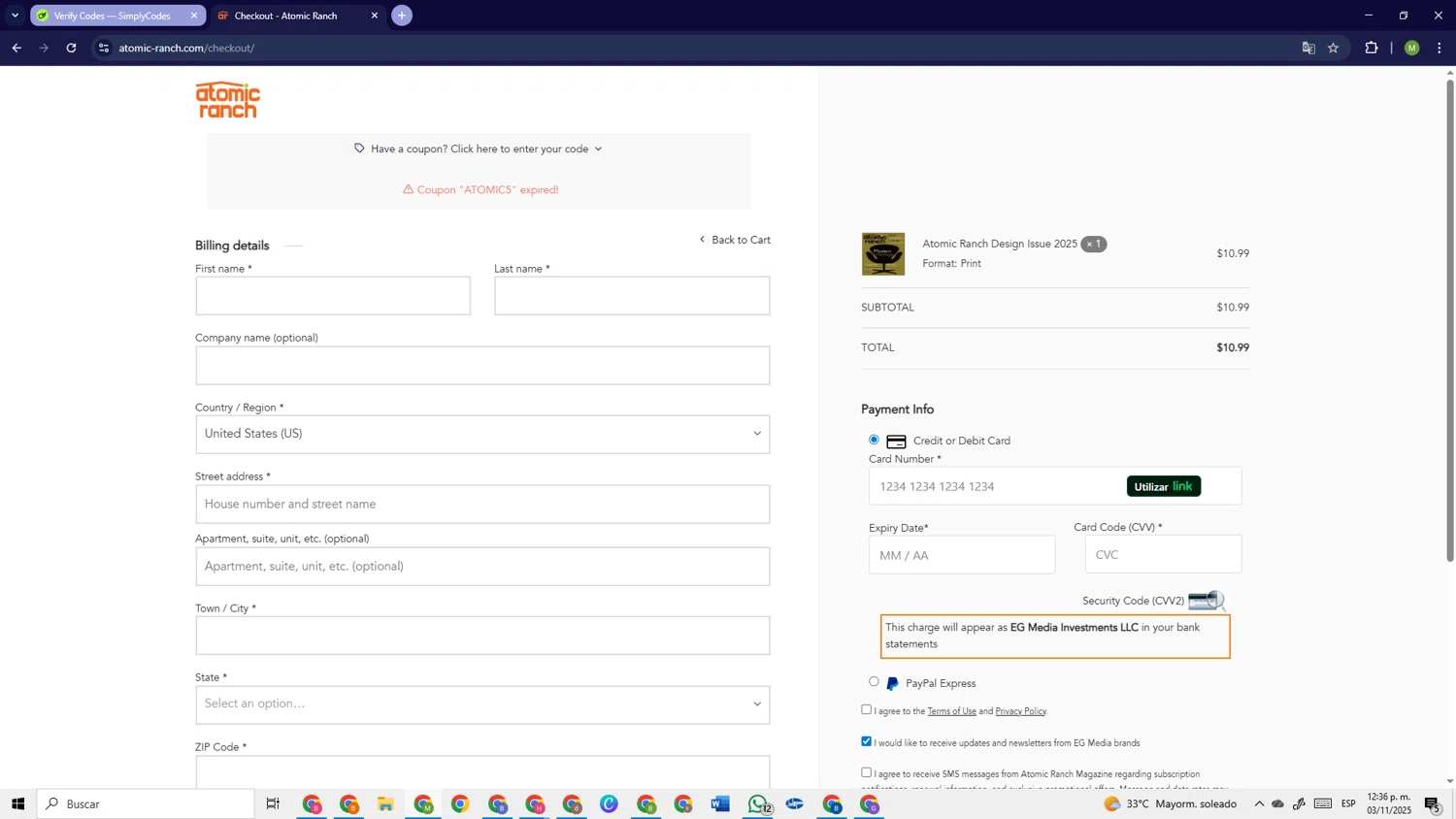
Task: Click the Atomic Ranch Design Issue thumbnail
Action: [x=883, y=254]
